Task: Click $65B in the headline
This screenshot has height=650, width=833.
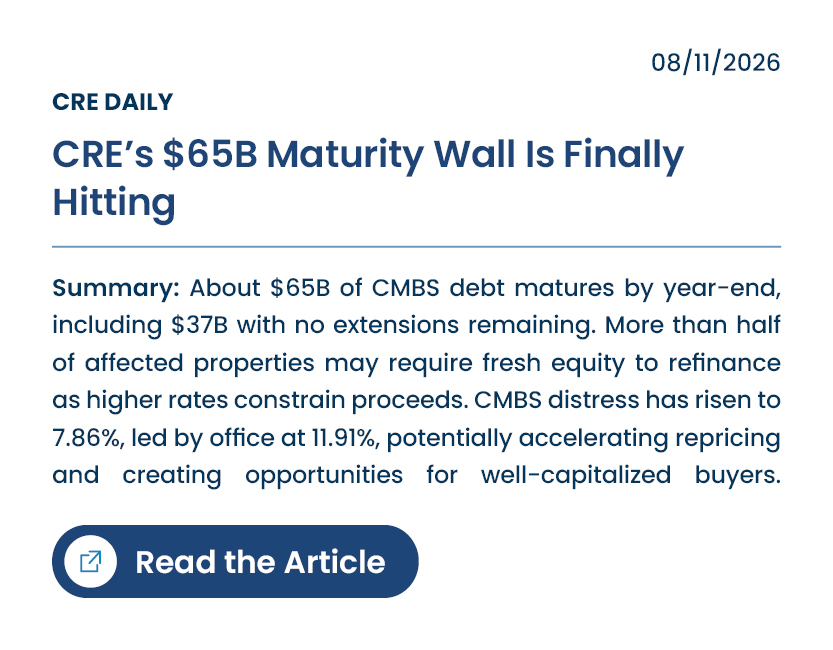Action: (x=210, y=155)
